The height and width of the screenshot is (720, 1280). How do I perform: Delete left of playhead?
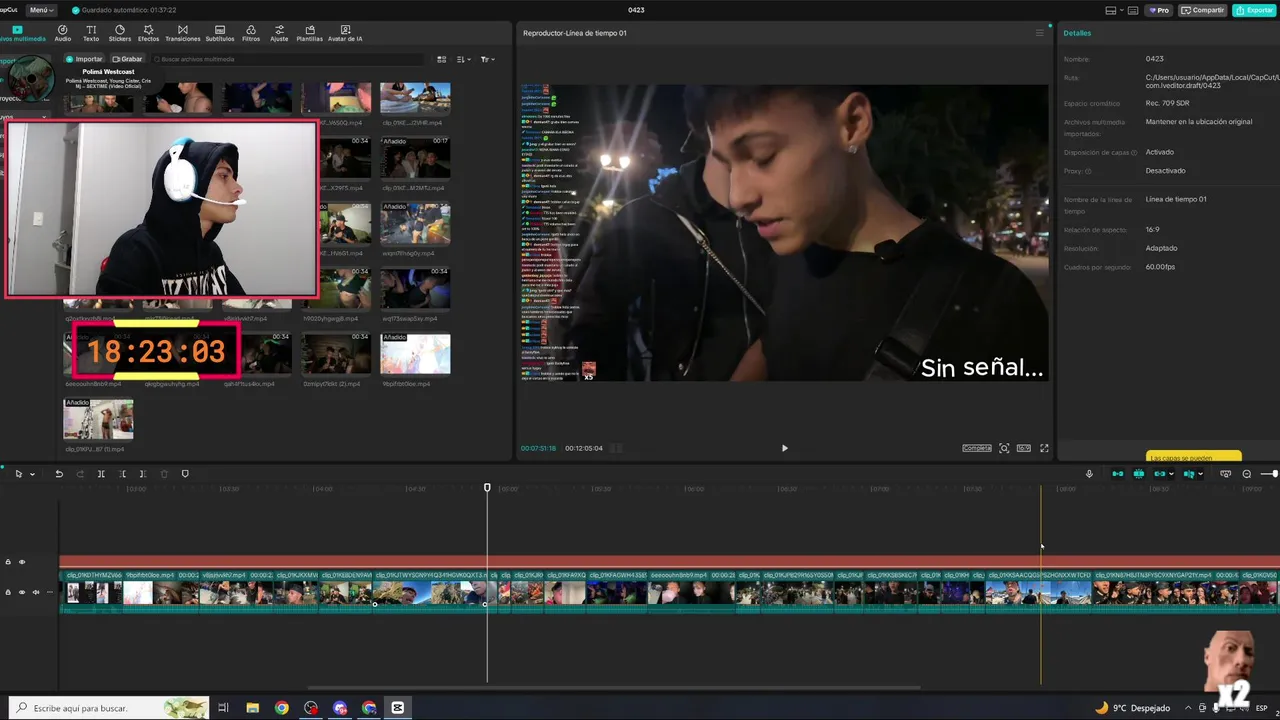pos(123,474)
